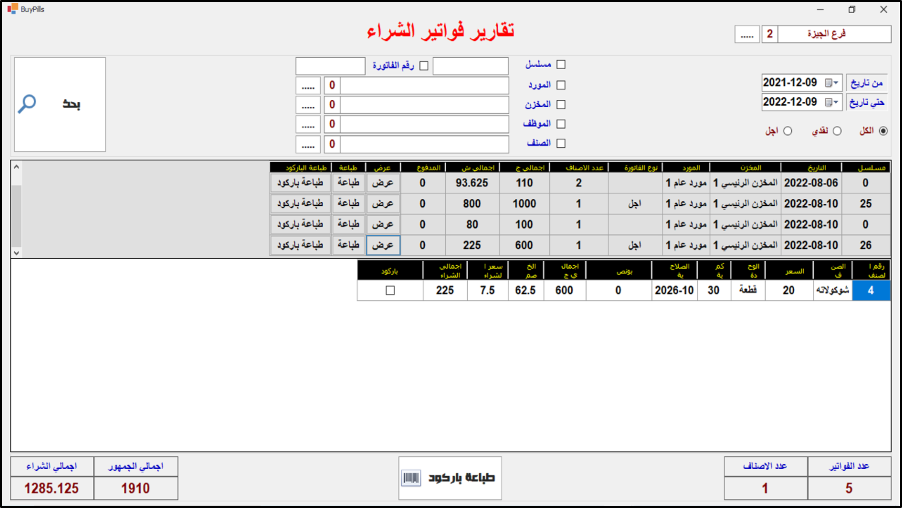Tick the رقم الفاتورة invoice number checkbox

click(423, 66)
